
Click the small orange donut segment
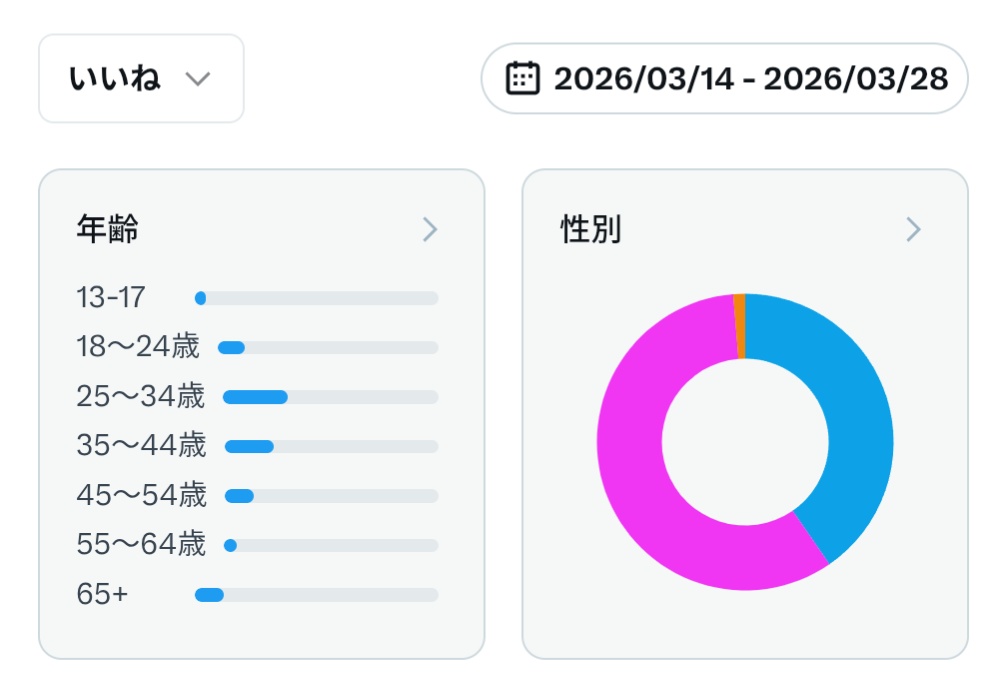[740, 326]
